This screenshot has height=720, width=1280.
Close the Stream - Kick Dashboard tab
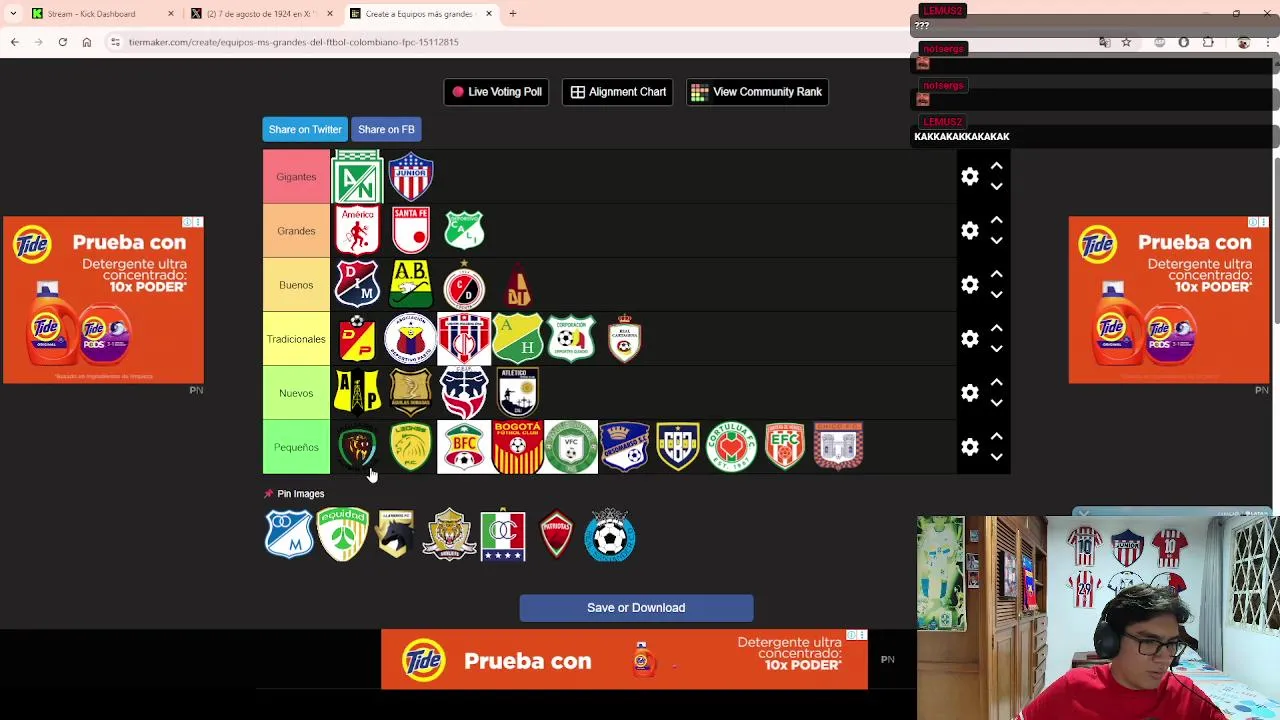170,14
